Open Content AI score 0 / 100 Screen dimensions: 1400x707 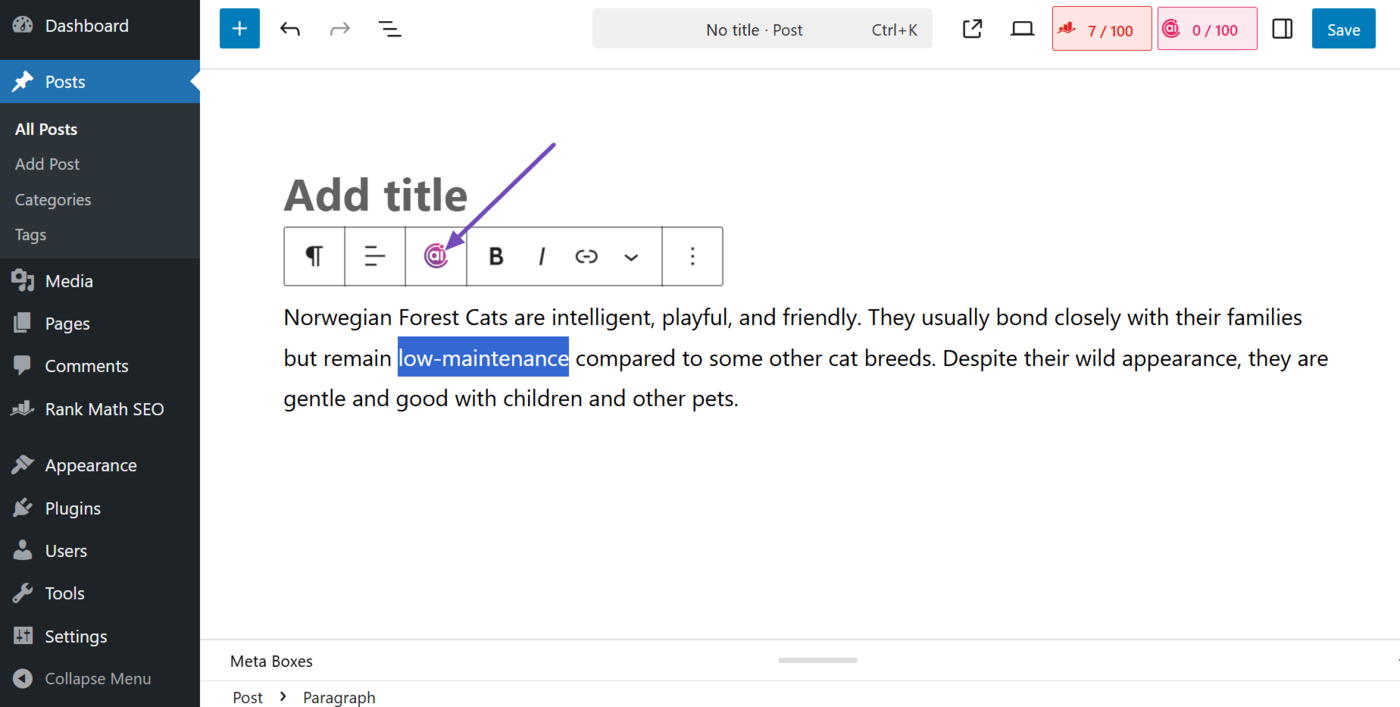1207,29
